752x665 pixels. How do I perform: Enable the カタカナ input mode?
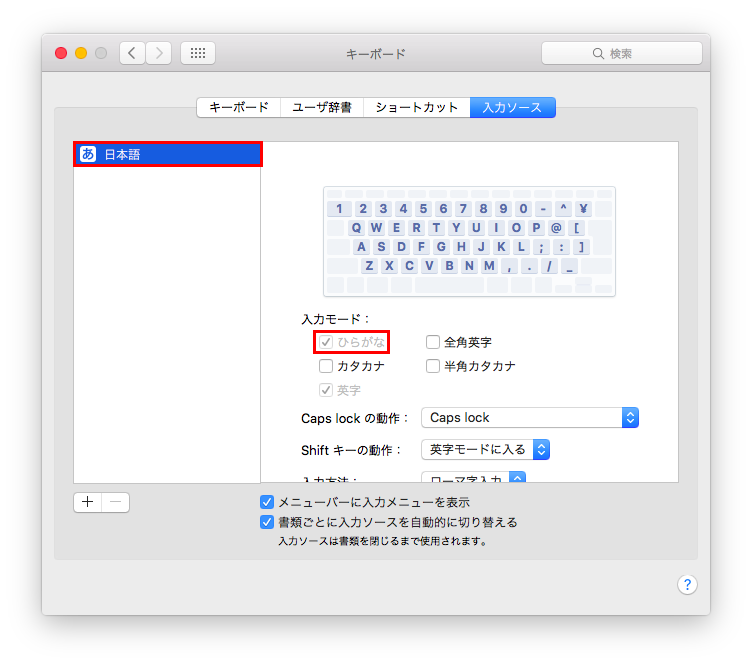[326, 366]
